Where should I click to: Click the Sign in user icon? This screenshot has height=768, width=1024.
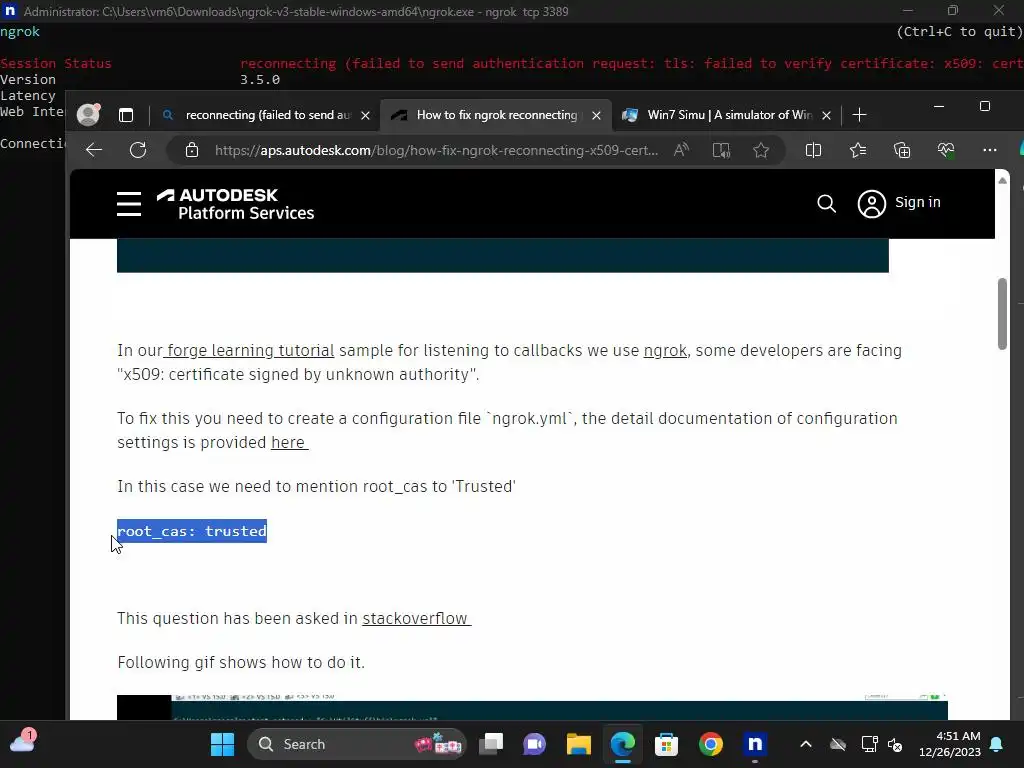(x=871, y=204)
